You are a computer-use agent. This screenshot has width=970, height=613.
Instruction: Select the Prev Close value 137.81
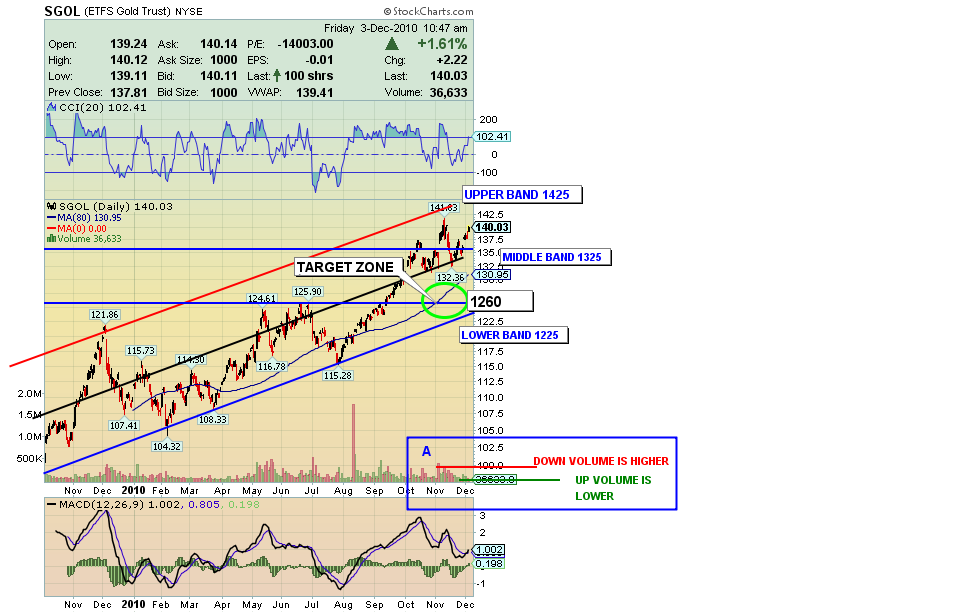tap(129, 92)
